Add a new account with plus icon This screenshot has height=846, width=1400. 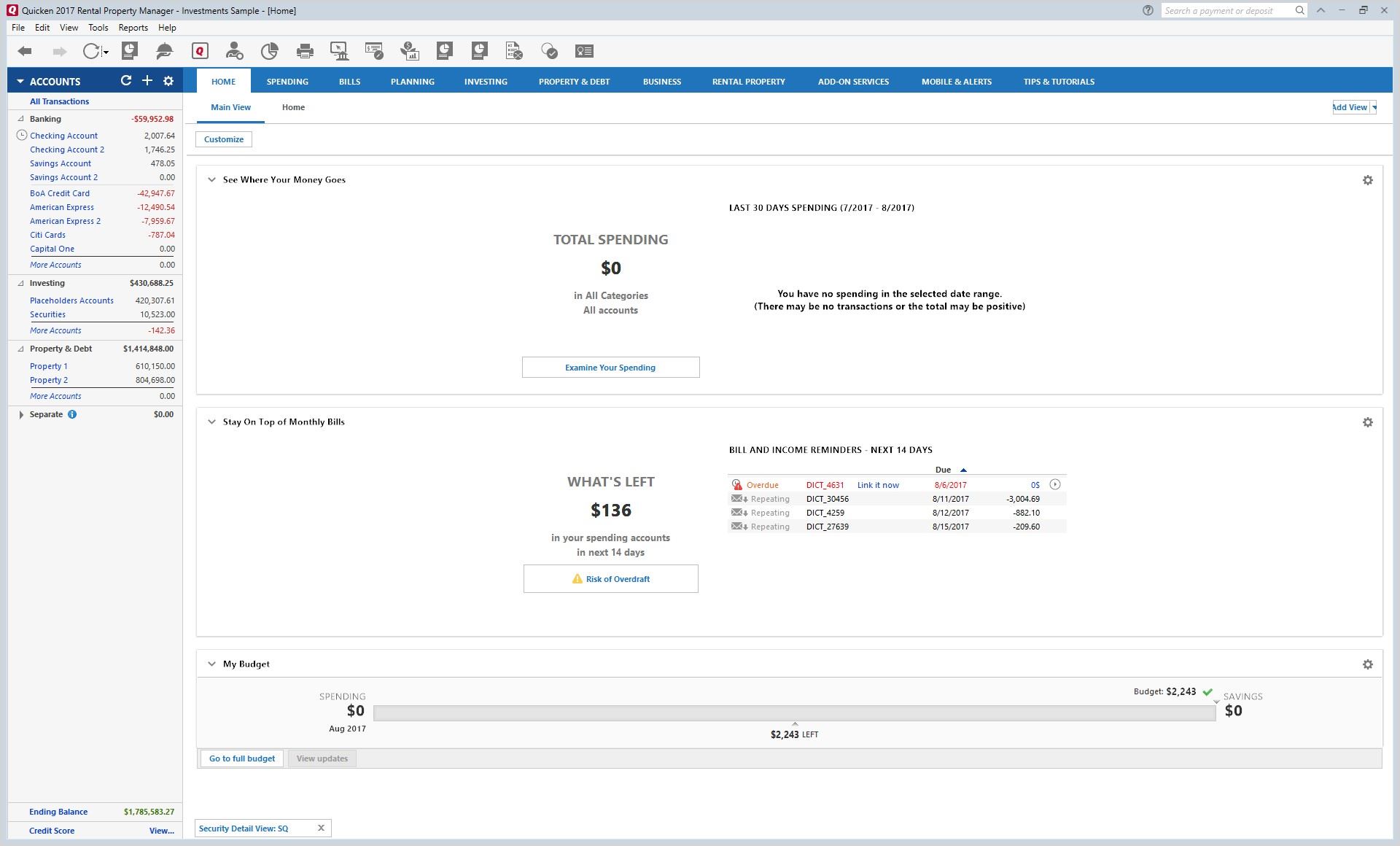pos(147,81)
